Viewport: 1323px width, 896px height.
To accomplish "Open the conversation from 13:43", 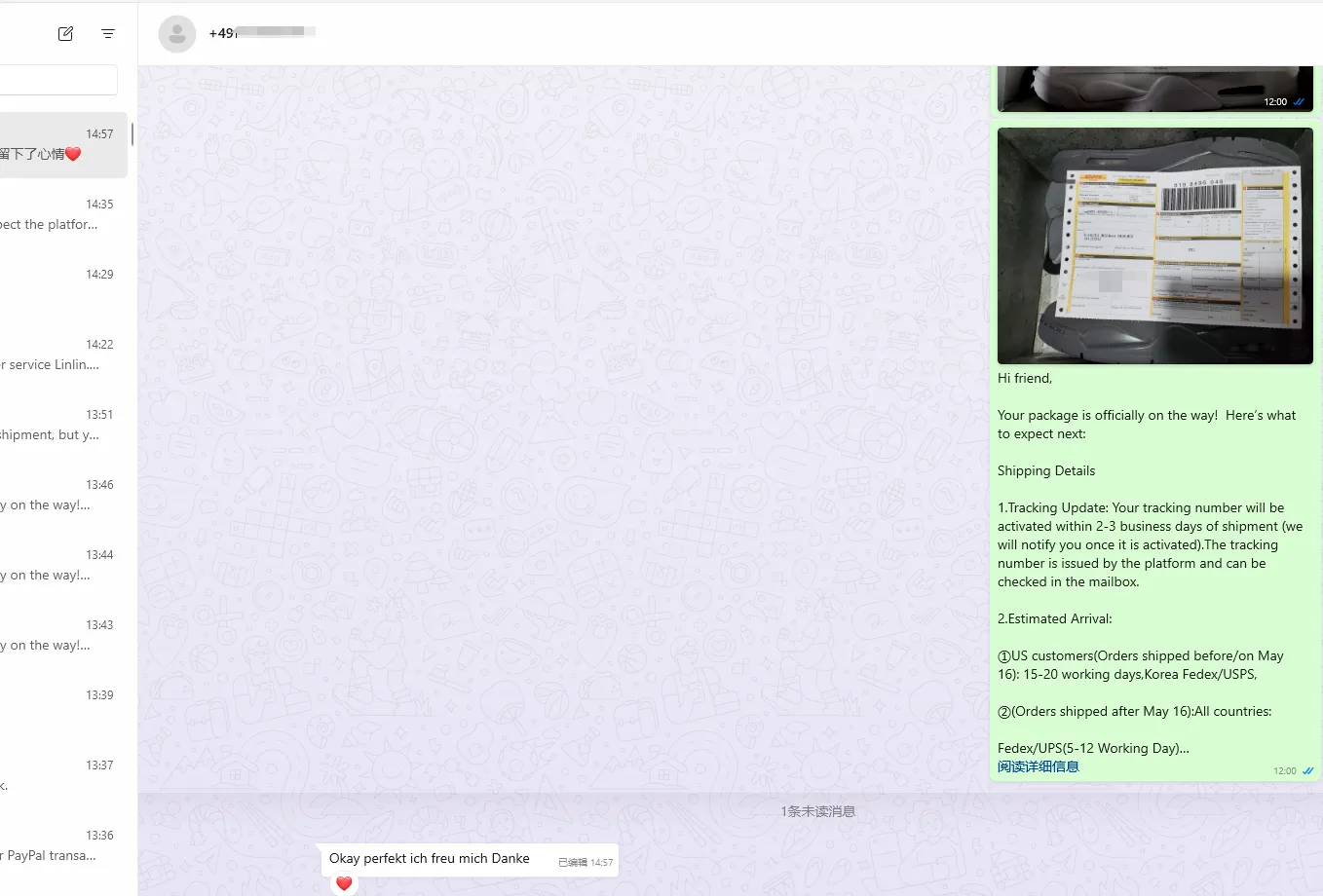I will click(63, 636).
